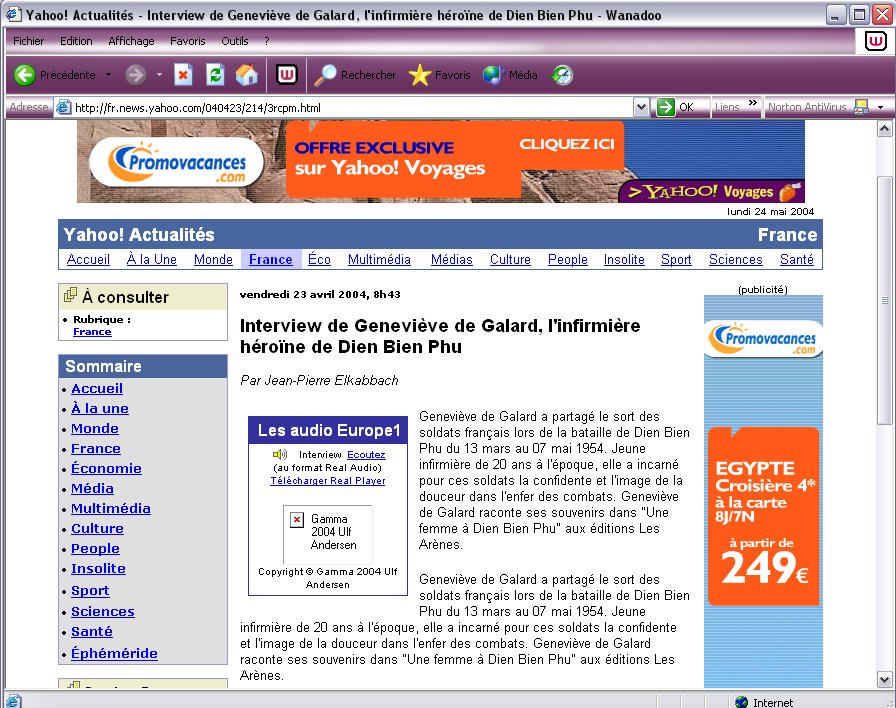Viewport: 896px width, 708px height.
Task: Click the Wanadoo toolbar icon
Action: 286,75
